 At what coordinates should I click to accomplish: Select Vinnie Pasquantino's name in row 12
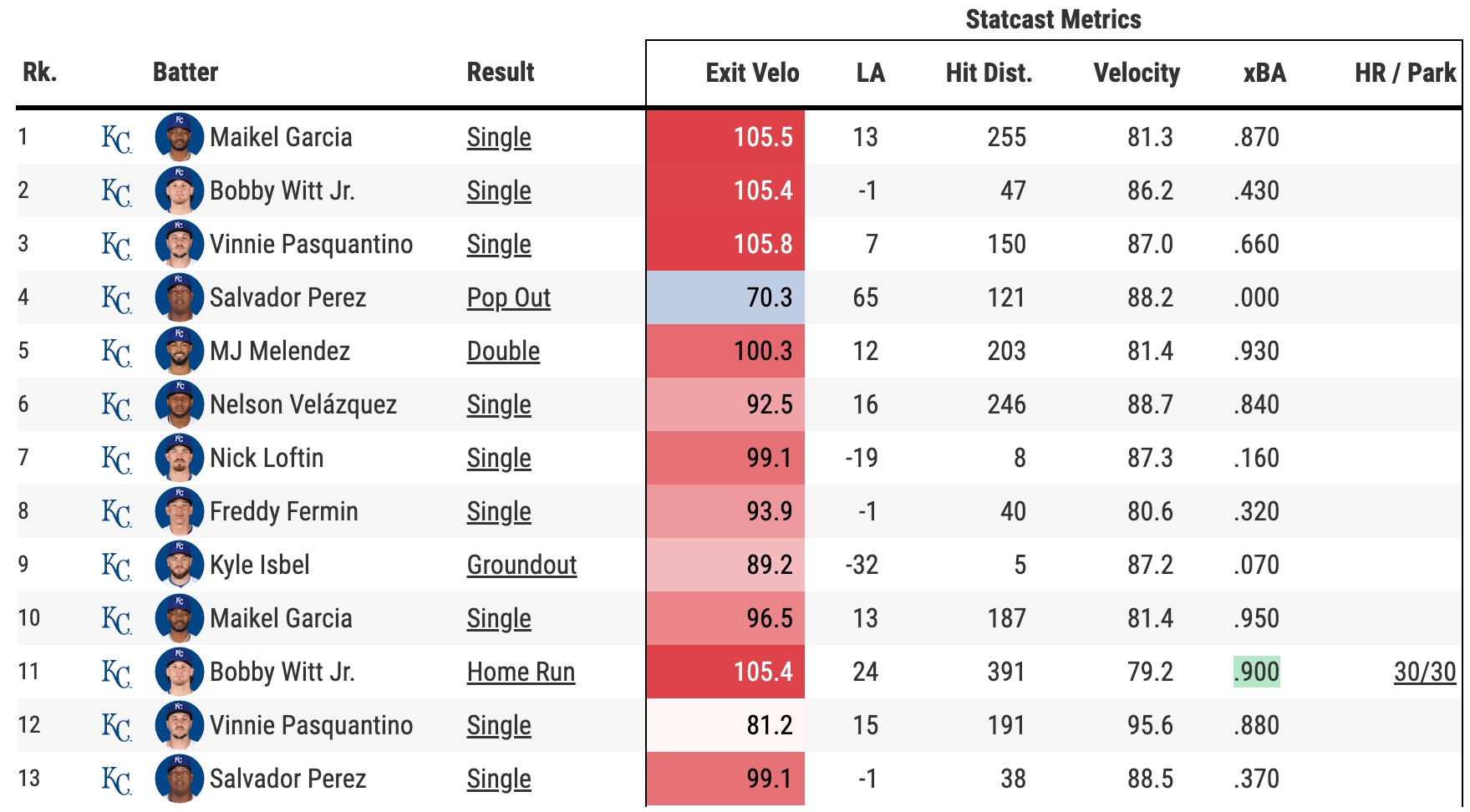pyautogui.click(x=311, y=725)
